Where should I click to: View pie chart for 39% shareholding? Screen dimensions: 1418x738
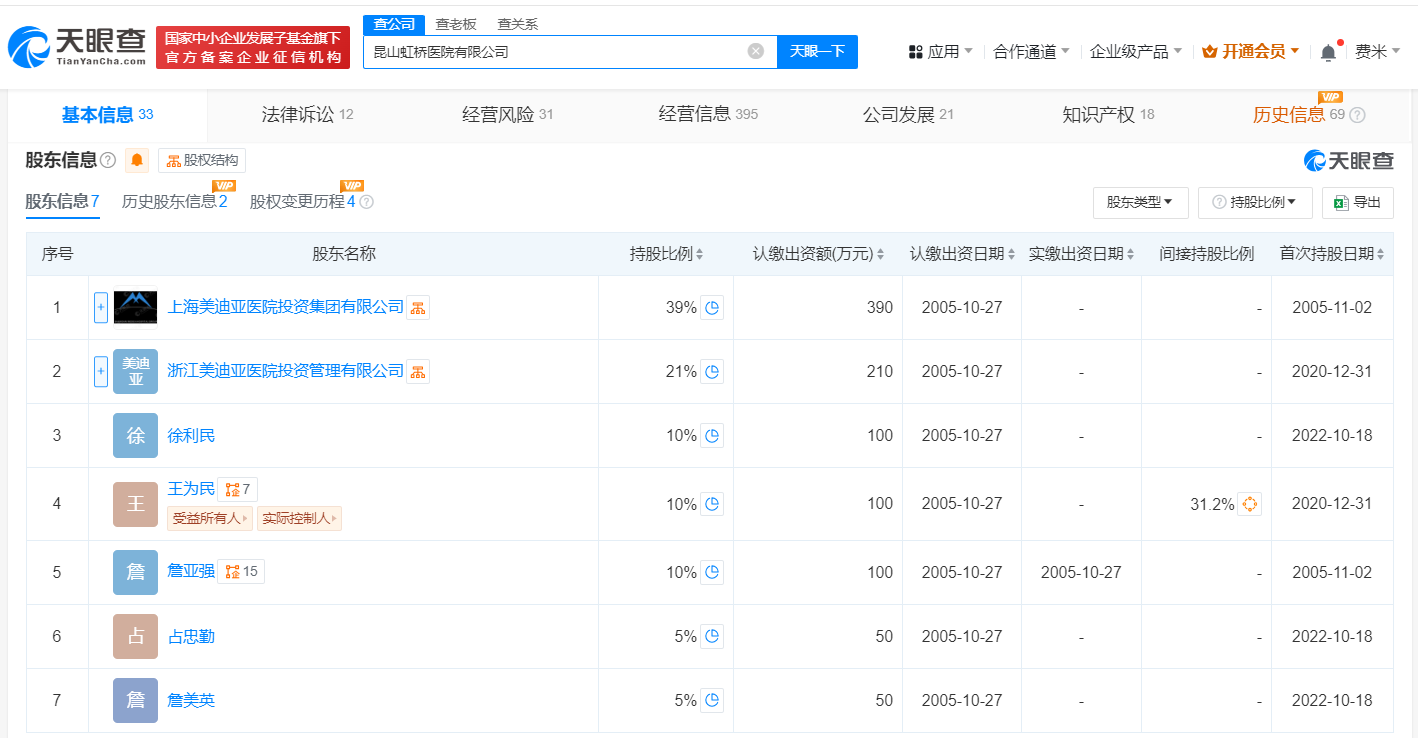(x=712, y=308)
